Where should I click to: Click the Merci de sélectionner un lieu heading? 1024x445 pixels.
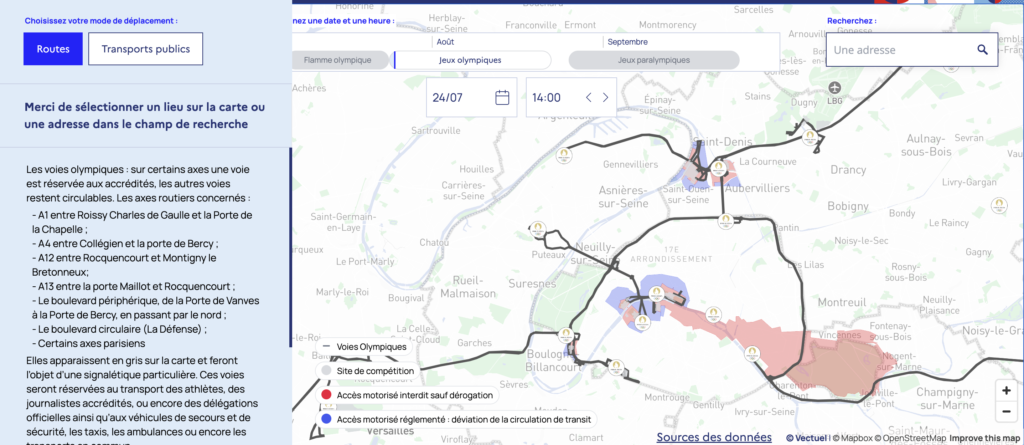pyautogui.click(x=145, y=116)
